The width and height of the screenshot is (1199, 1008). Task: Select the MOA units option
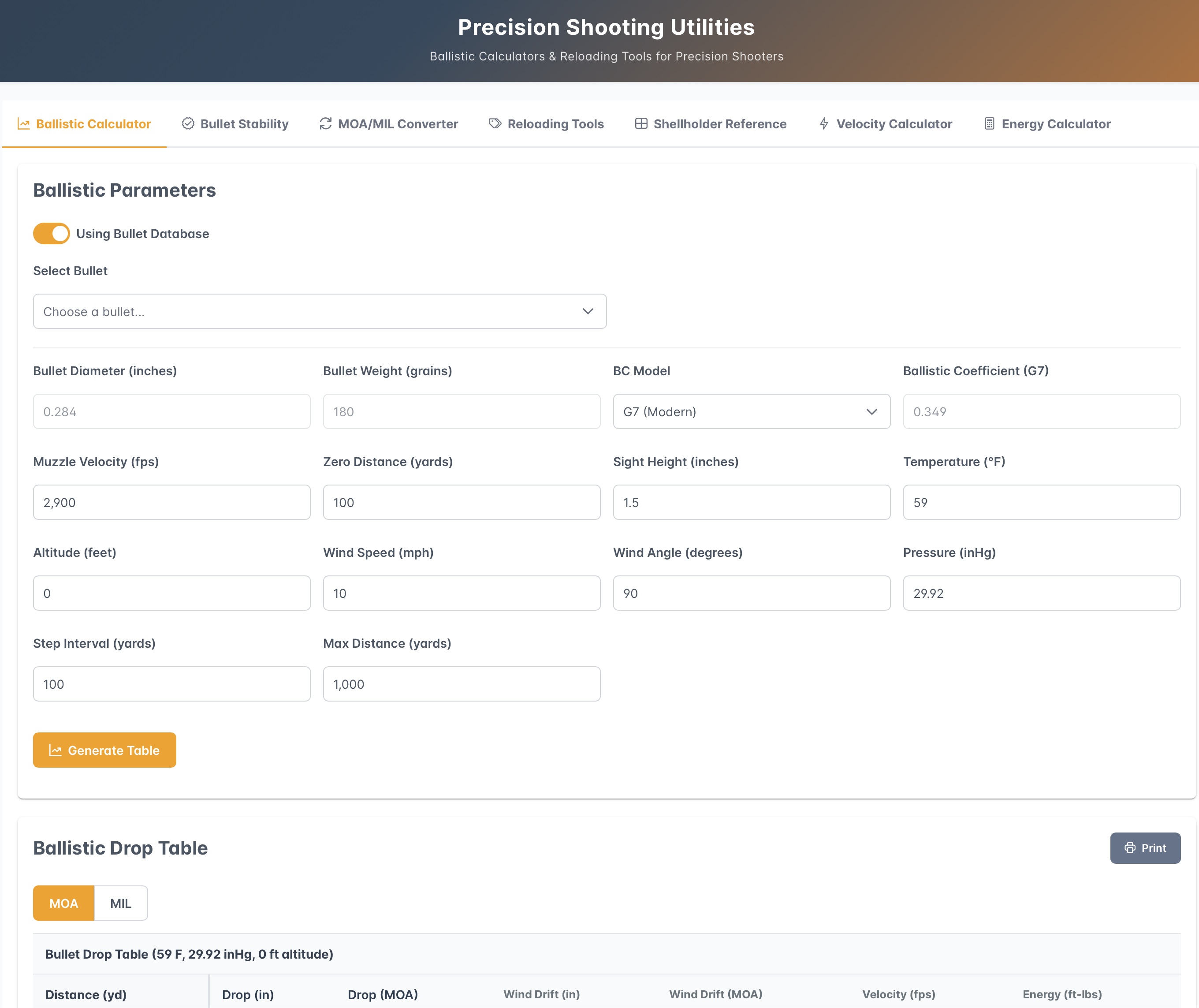click(x=63, y=903)
